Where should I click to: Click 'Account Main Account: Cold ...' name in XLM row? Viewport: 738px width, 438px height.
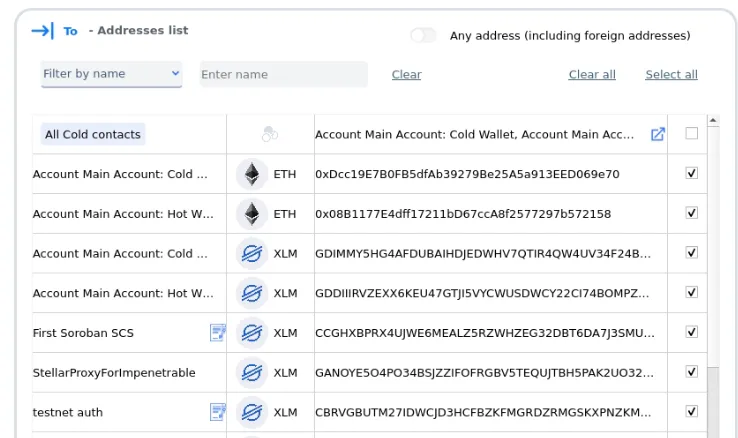tap(120, 254)
